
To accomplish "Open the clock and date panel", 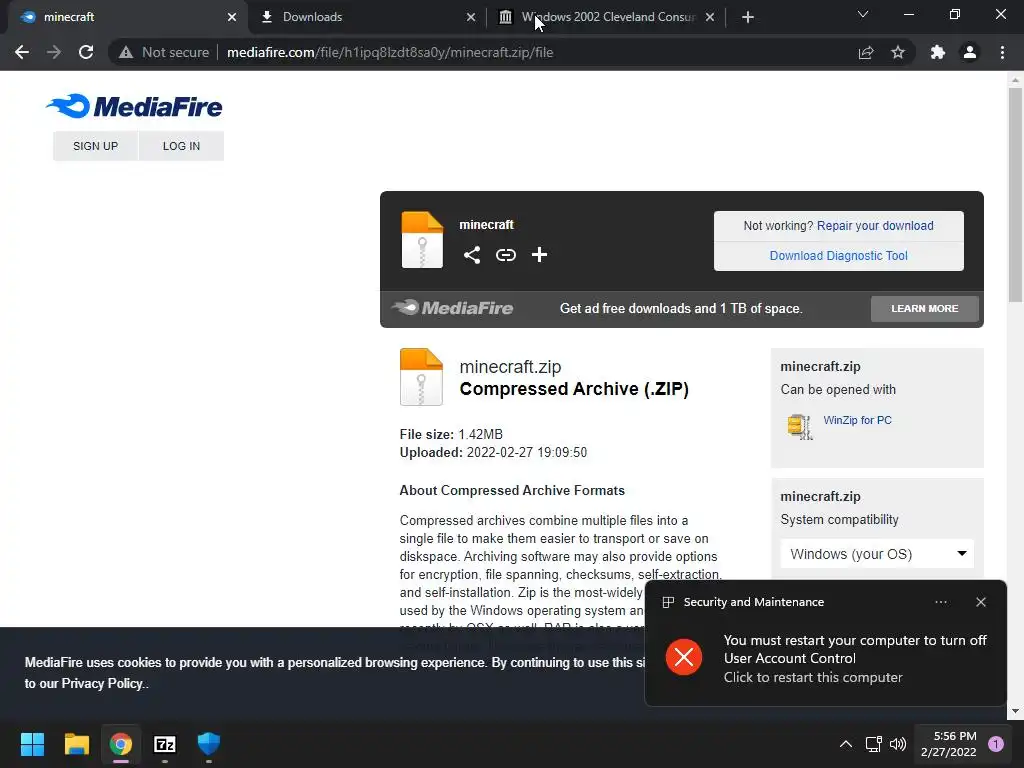I will click(948, 744).
